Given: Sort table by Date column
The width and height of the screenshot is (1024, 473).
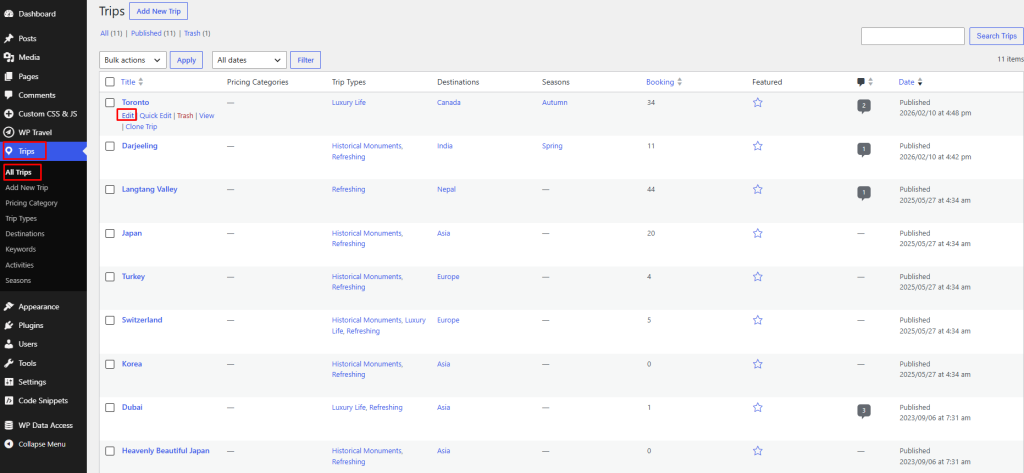Looking at the screenshot, I should (x=910, y=82).
